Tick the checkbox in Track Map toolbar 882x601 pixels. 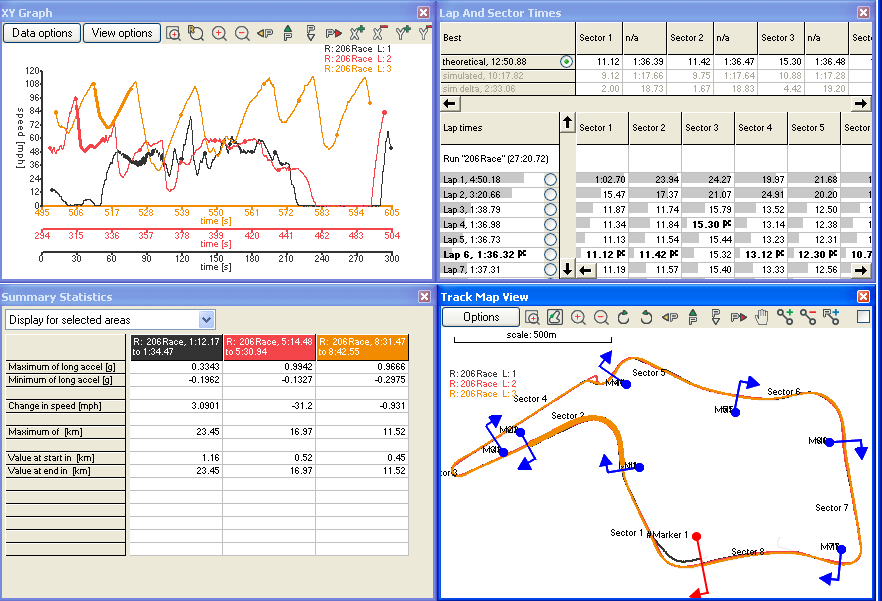(x=863, y=317)
